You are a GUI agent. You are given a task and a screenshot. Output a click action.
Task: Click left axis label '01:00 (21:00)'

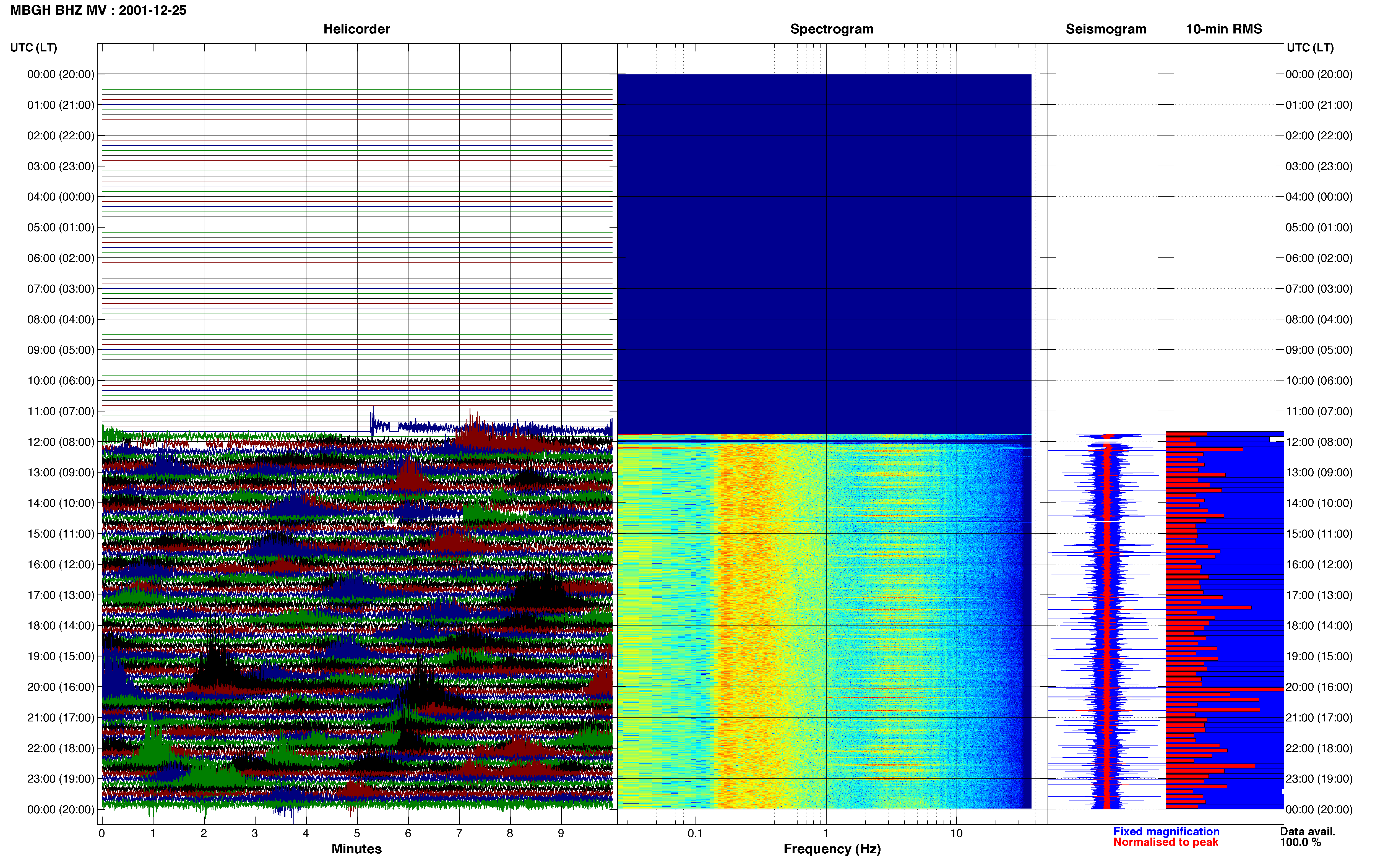61,105
